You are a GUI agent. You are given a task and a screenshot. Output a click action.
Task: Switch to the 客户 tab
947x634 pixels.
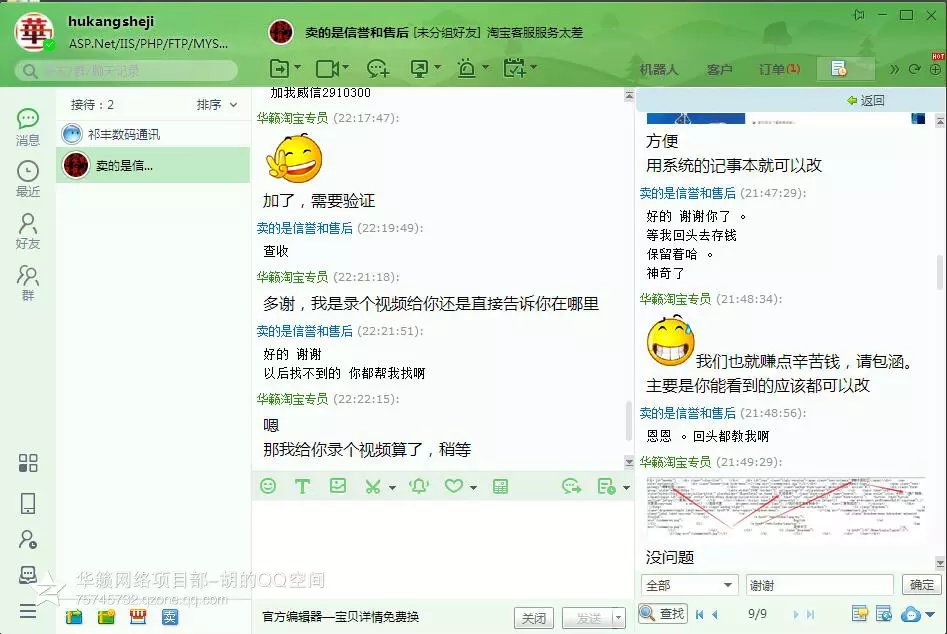[x=719, y=69]
